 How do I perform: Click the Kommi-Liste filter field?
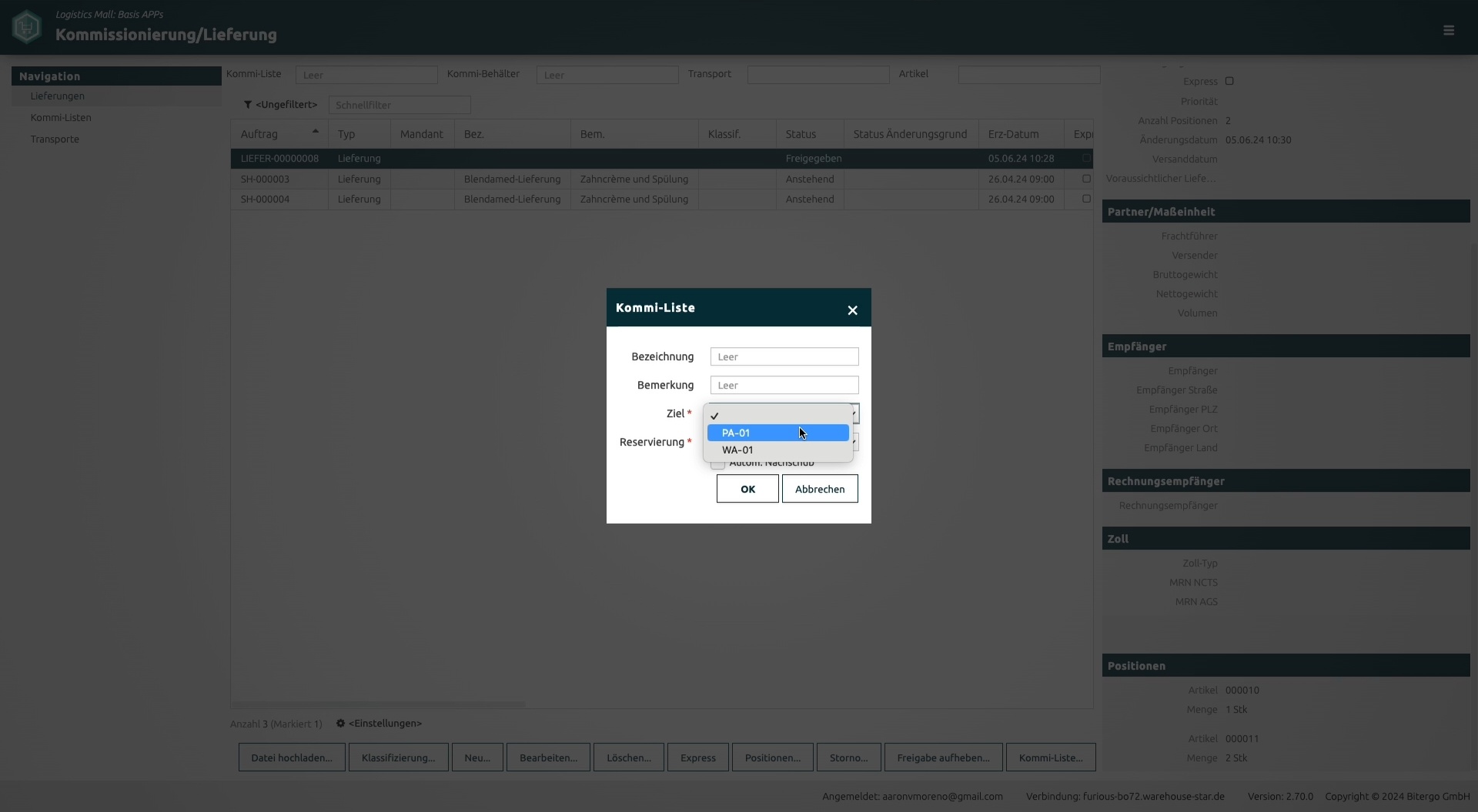(366, 75)
